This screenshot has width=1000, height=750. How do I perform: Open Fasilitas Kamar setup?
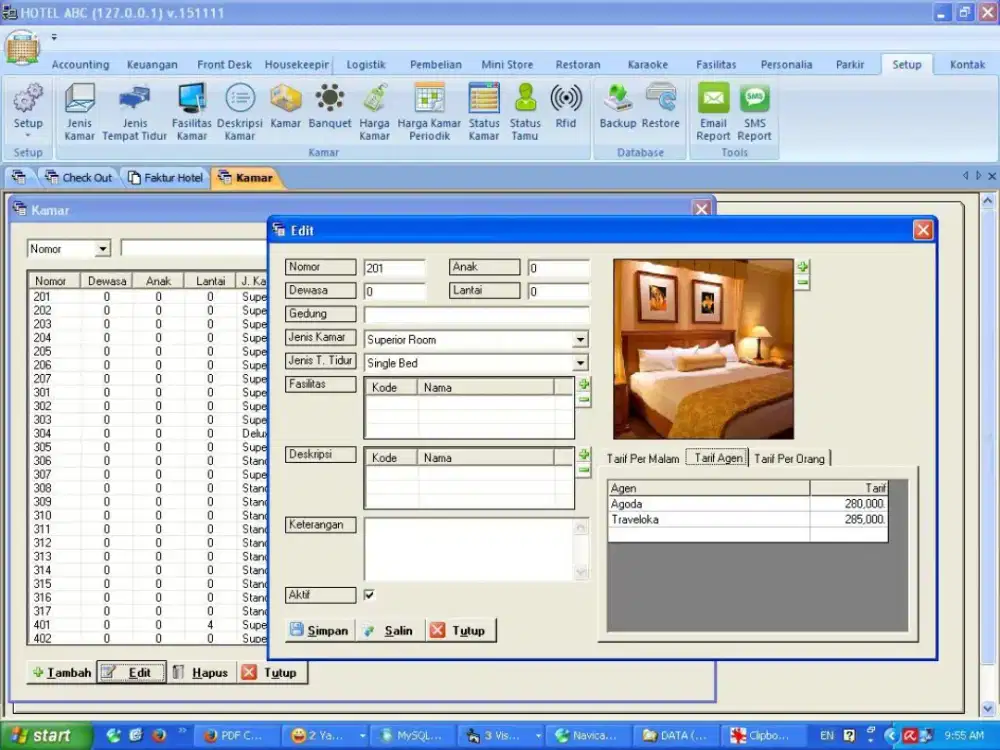tap(191, 111)
